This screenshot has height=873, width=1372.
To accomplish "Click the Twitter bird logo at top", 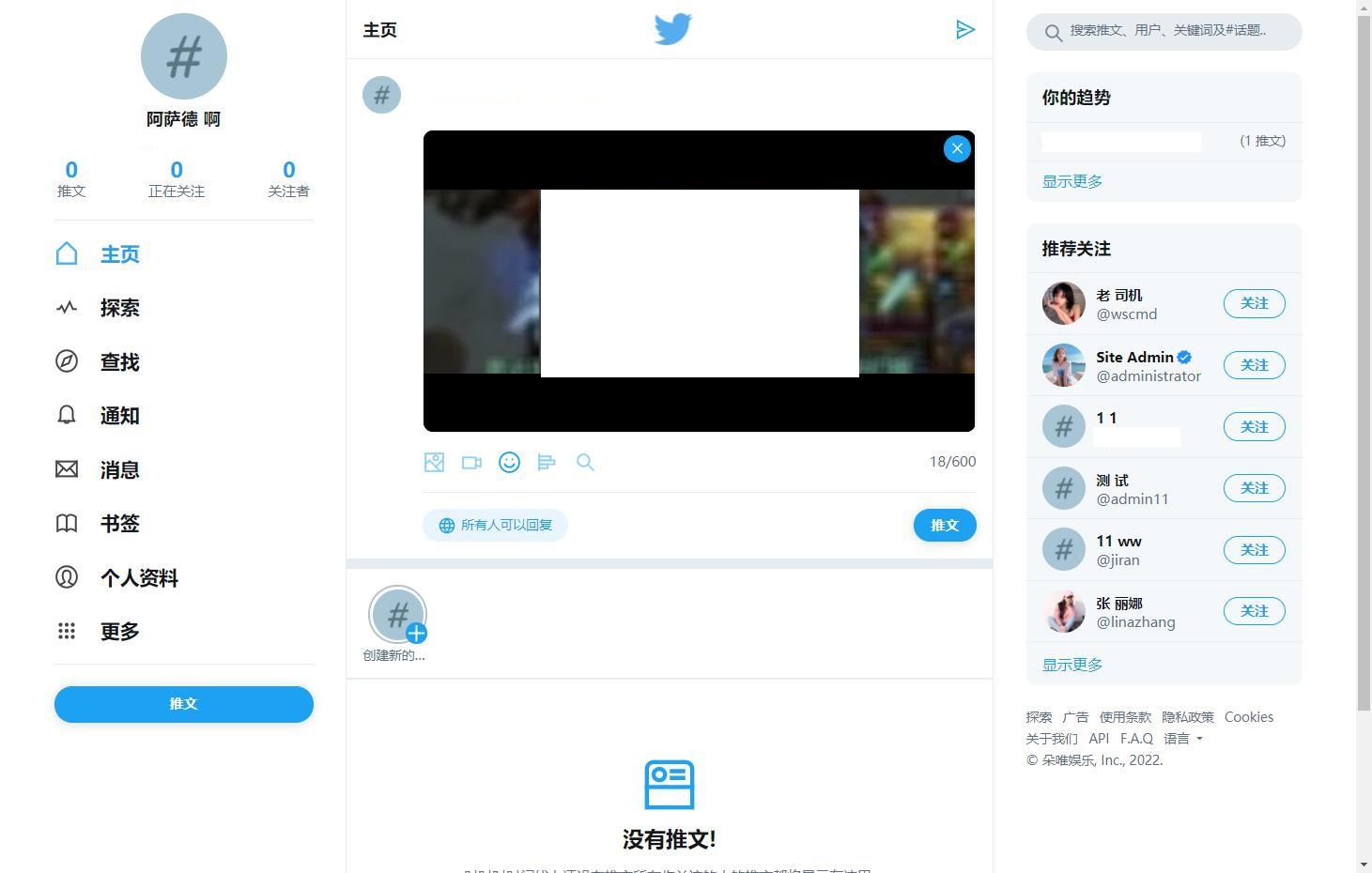I will click(672, 29).
